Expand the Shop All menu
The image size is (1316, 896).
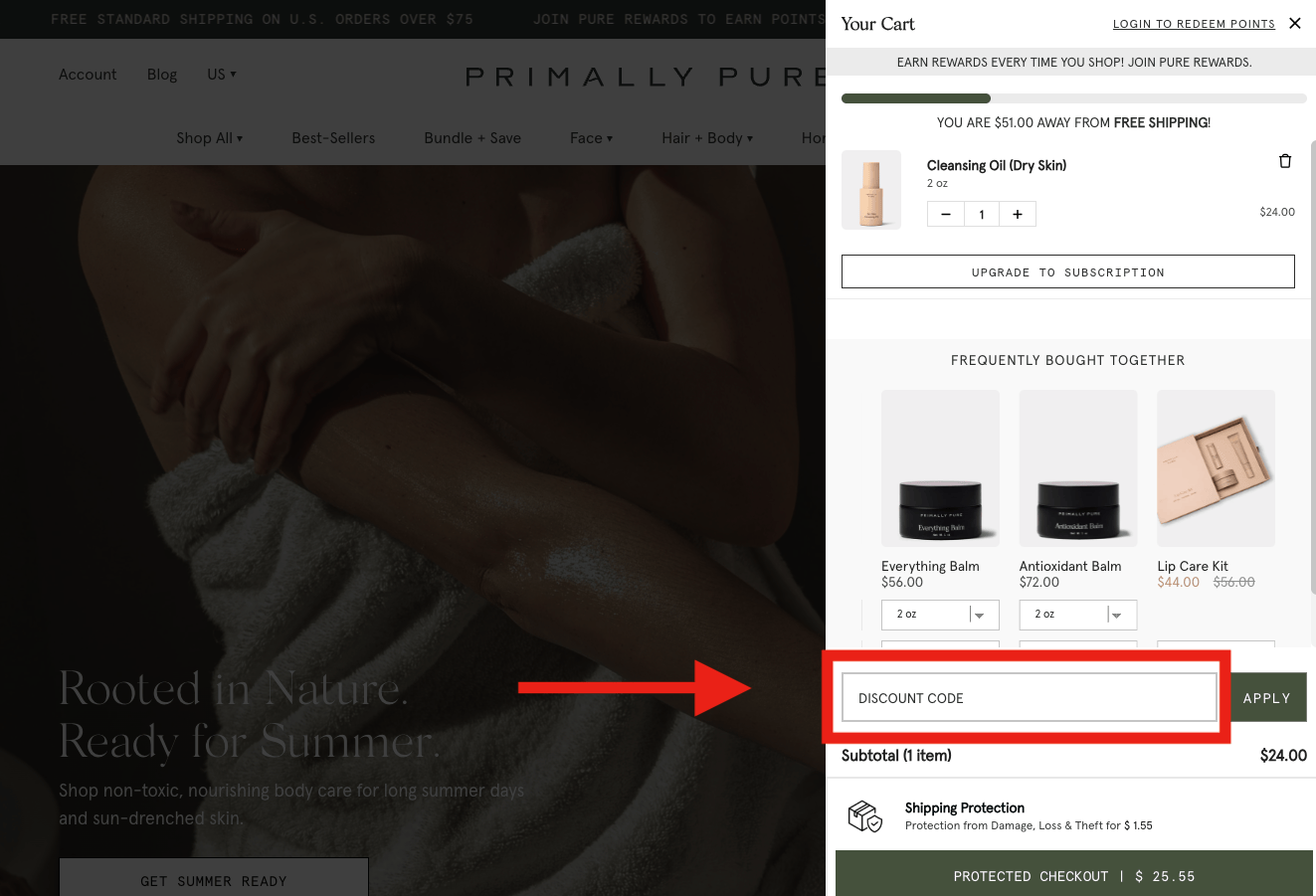(209, 138)
